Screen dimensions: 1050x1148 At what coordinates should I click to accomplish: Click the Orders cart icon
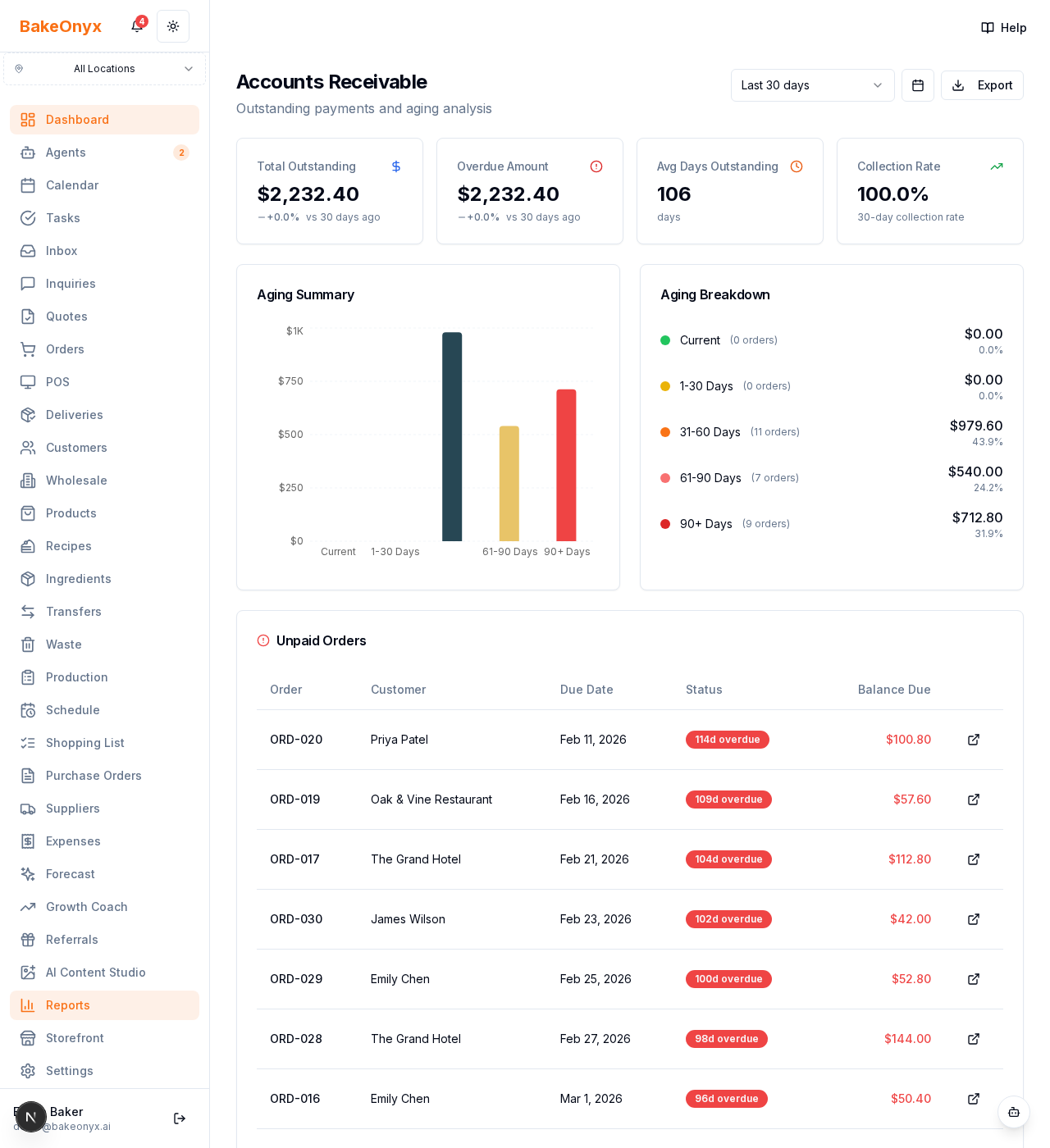click(28, 349)
